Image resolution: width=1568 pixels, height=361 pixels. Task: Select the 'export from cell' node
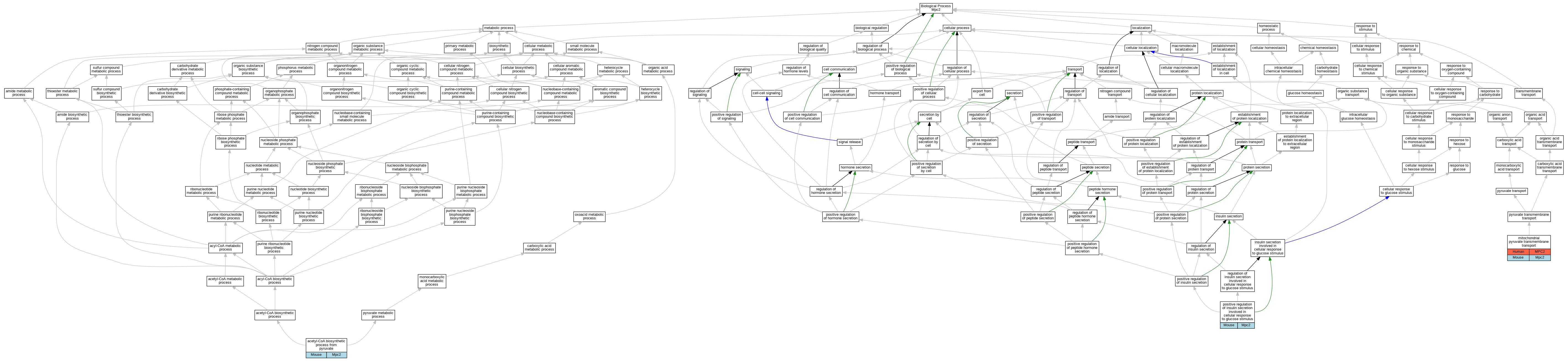point(982,93)
